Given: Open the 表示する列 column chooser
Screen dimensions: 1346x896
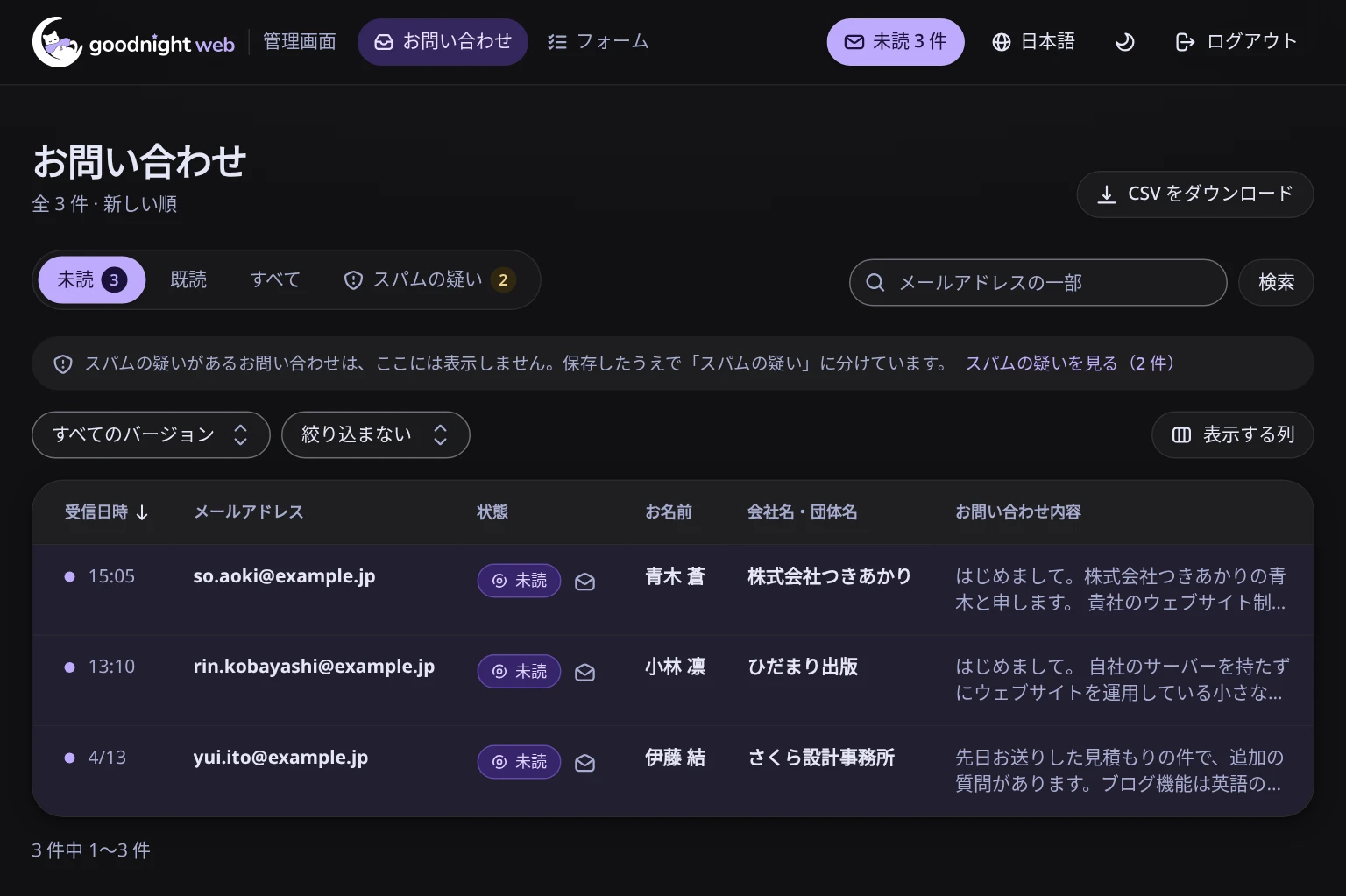Looking at the screenshot, I should pyautogui.click(x=1232, y=434).
